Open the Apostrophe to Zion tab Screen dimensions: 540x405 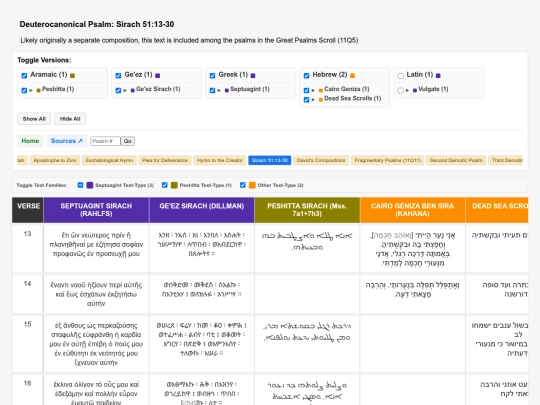55,160
